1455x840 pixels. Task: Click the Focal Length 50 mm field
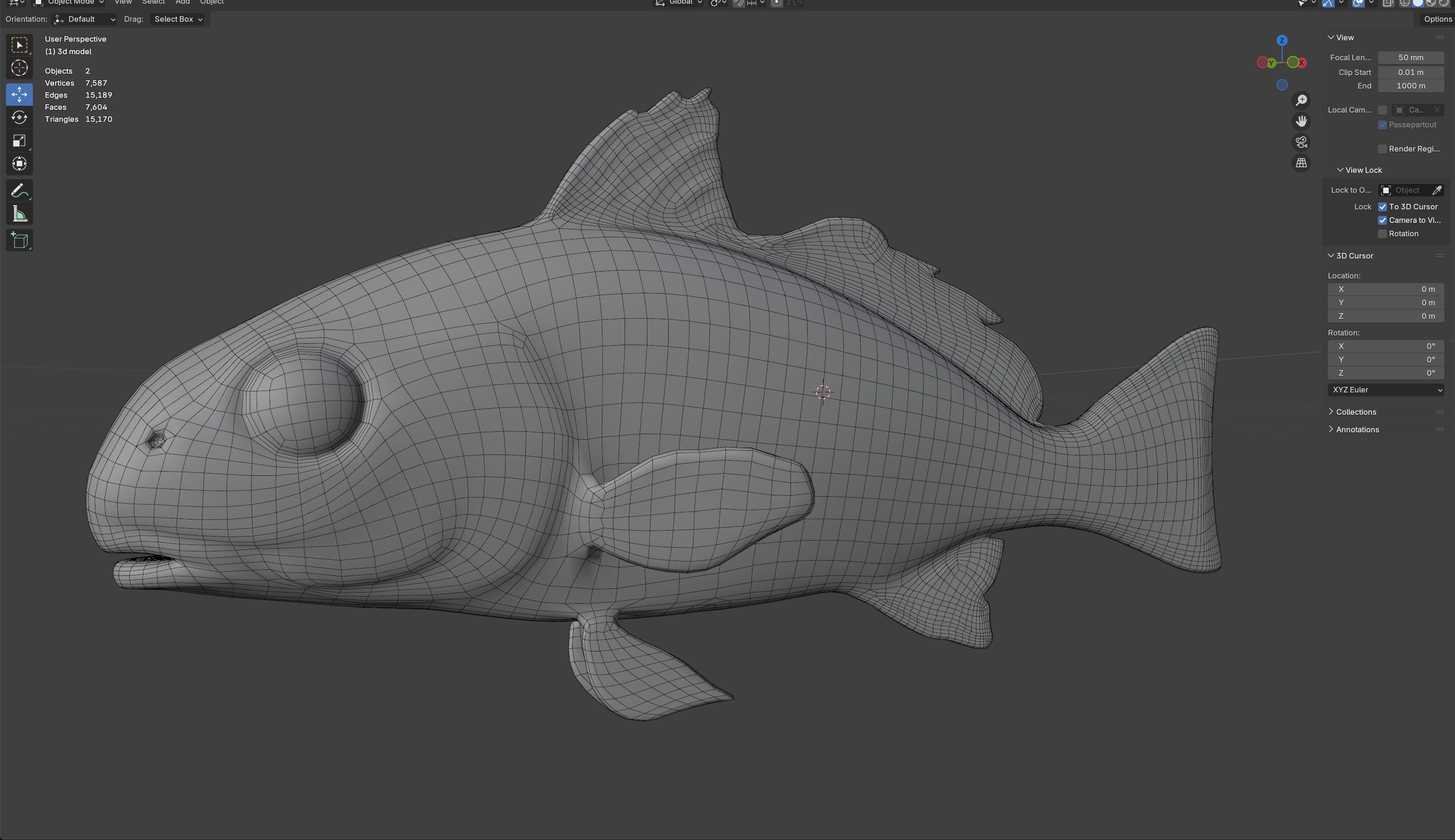1411,58
